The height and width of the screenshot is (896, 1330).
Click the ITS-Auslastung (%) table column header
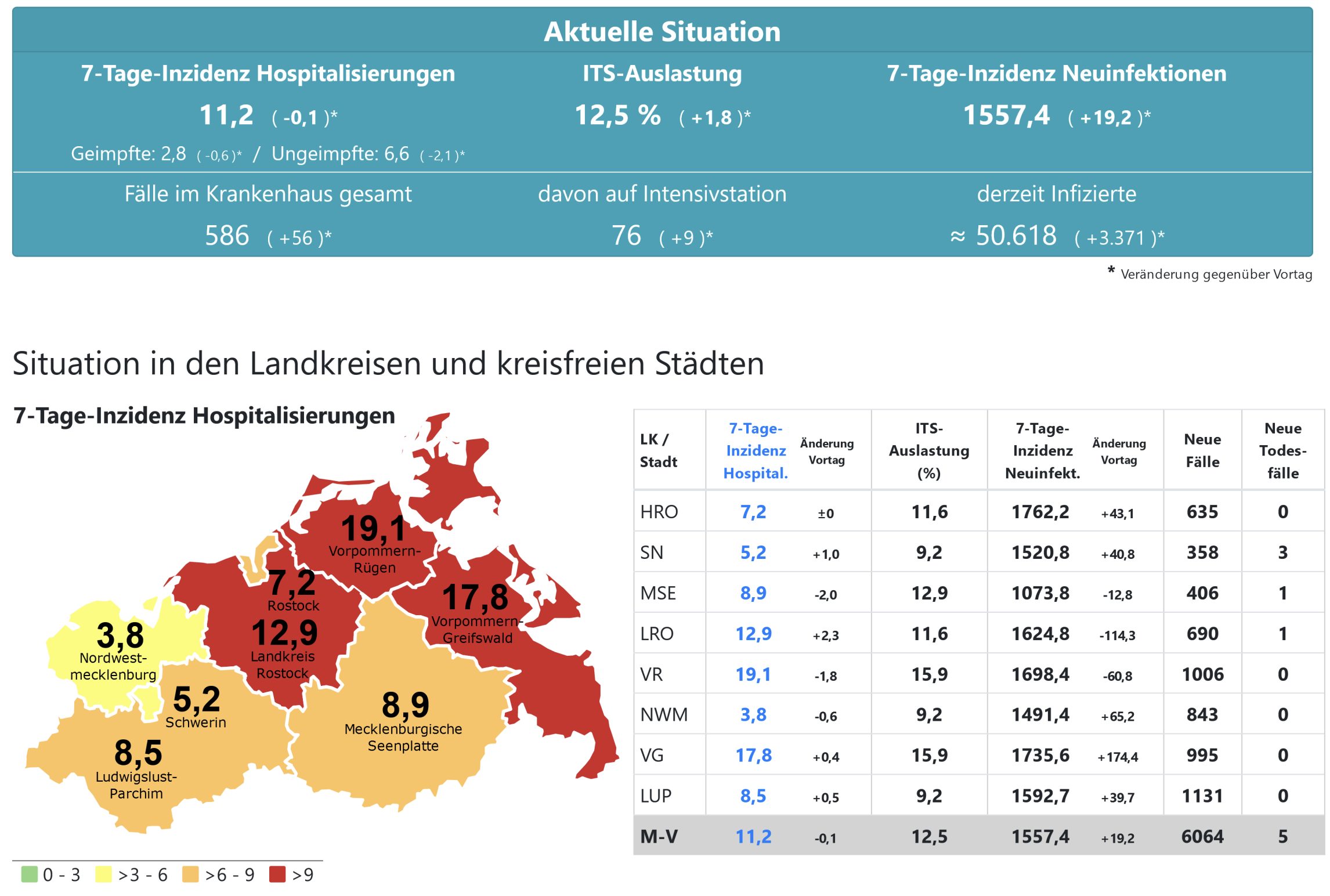(x=928, y=450)
